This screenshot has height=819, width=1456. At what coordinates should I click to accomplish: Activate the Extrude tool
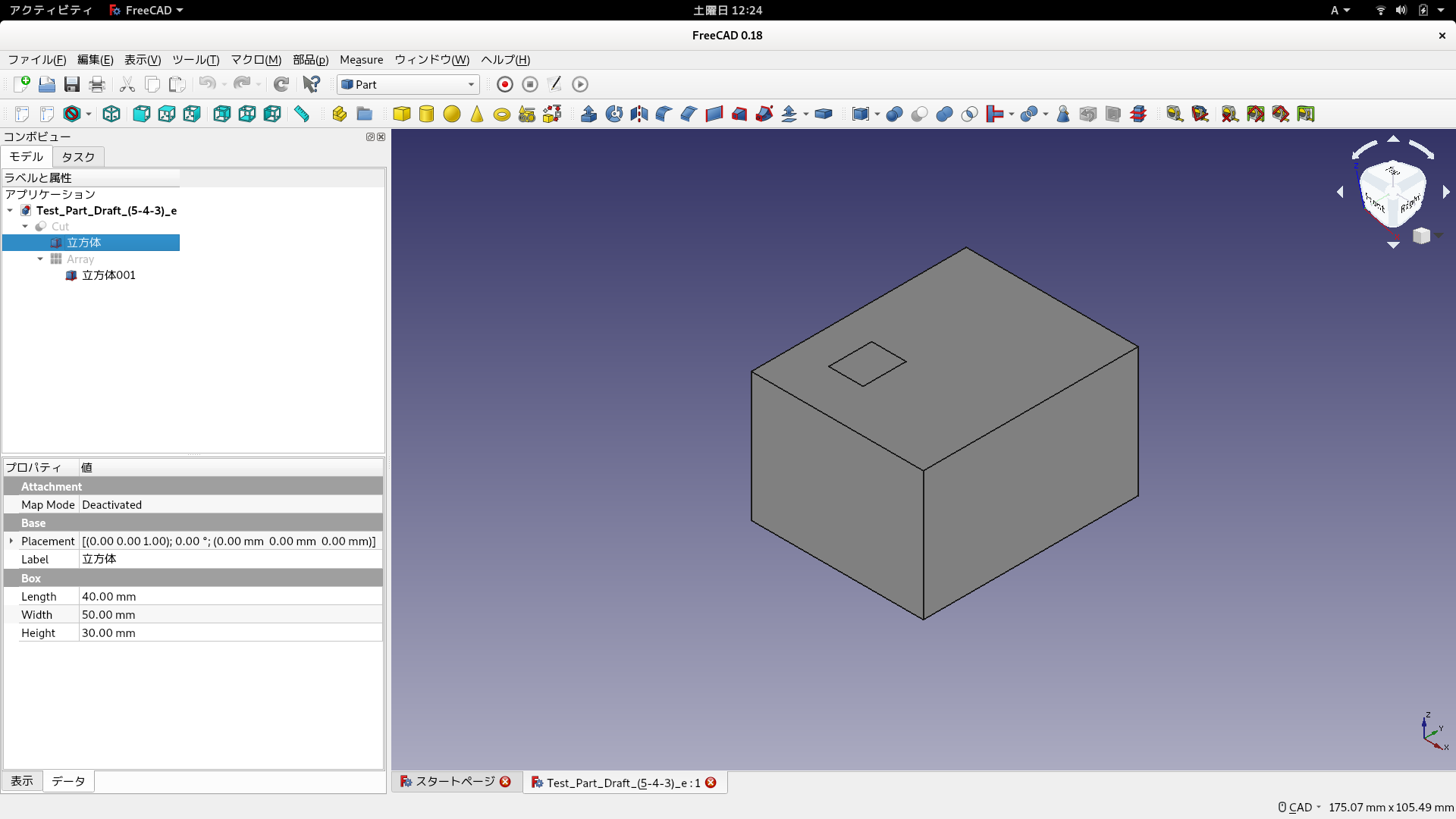point(589,114)
